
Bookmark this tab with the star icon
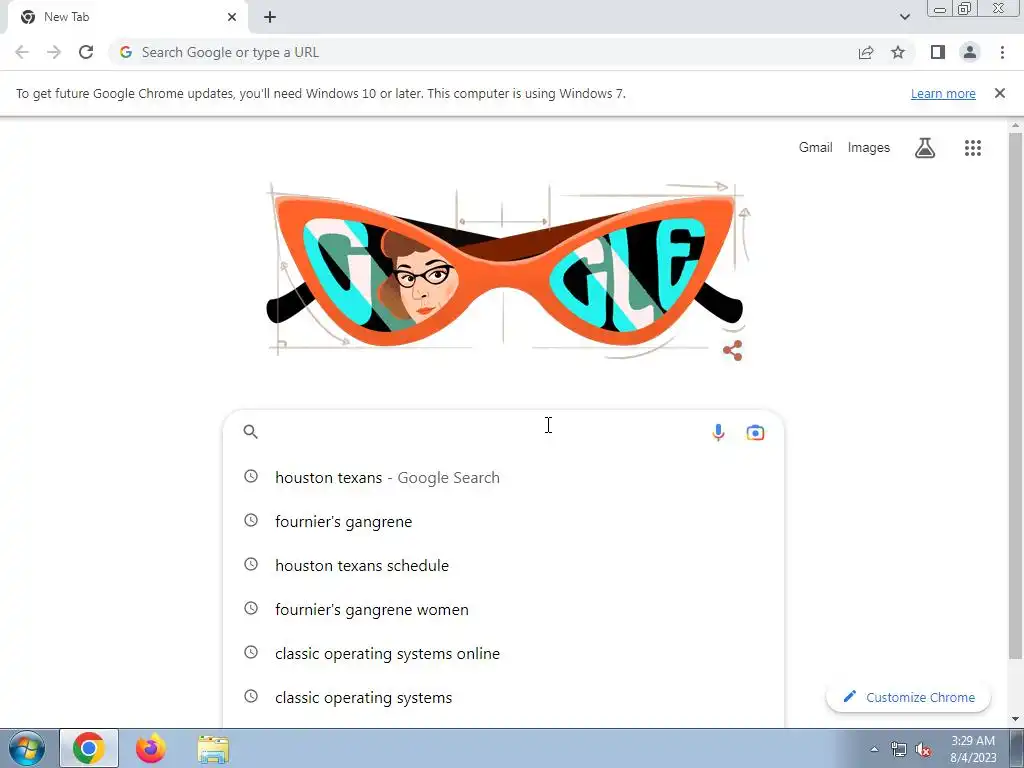coord(898,52)
